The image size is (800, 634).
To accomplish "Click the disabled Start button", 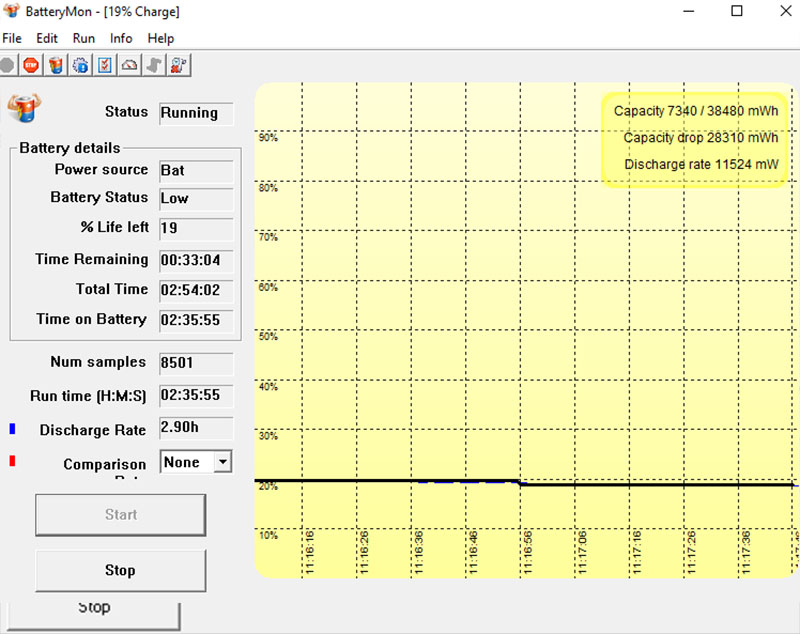I will coord(121,515).
